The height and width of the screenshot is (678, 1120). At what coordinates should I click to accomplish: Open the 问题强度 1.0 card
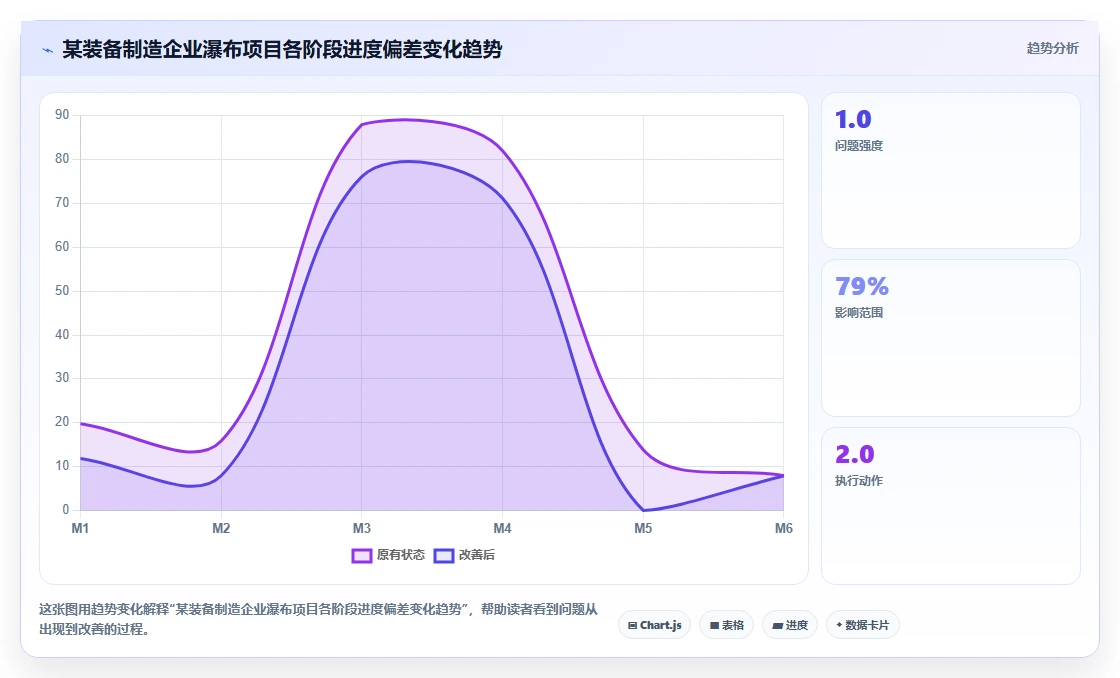pos(951,171)
